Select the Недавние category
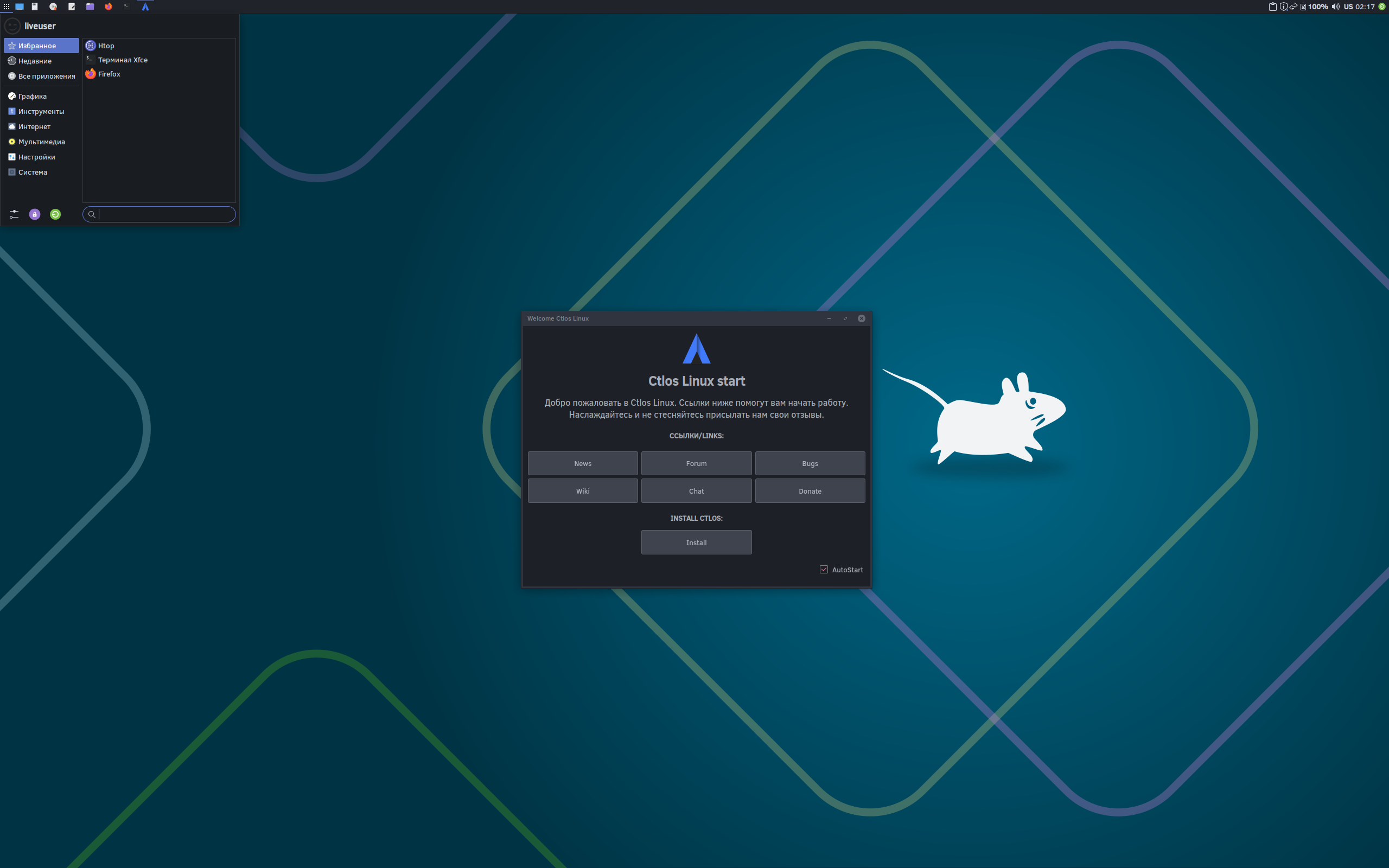 tap(41, 61)
